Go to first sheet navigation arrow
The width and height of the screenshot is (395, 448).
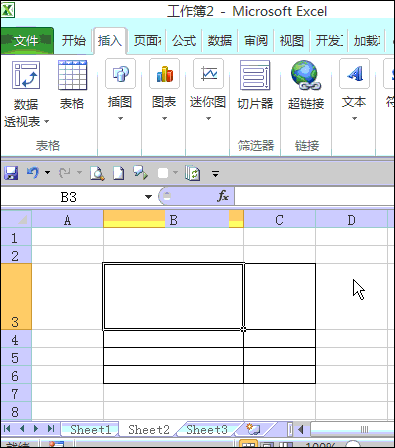point(7,428)
